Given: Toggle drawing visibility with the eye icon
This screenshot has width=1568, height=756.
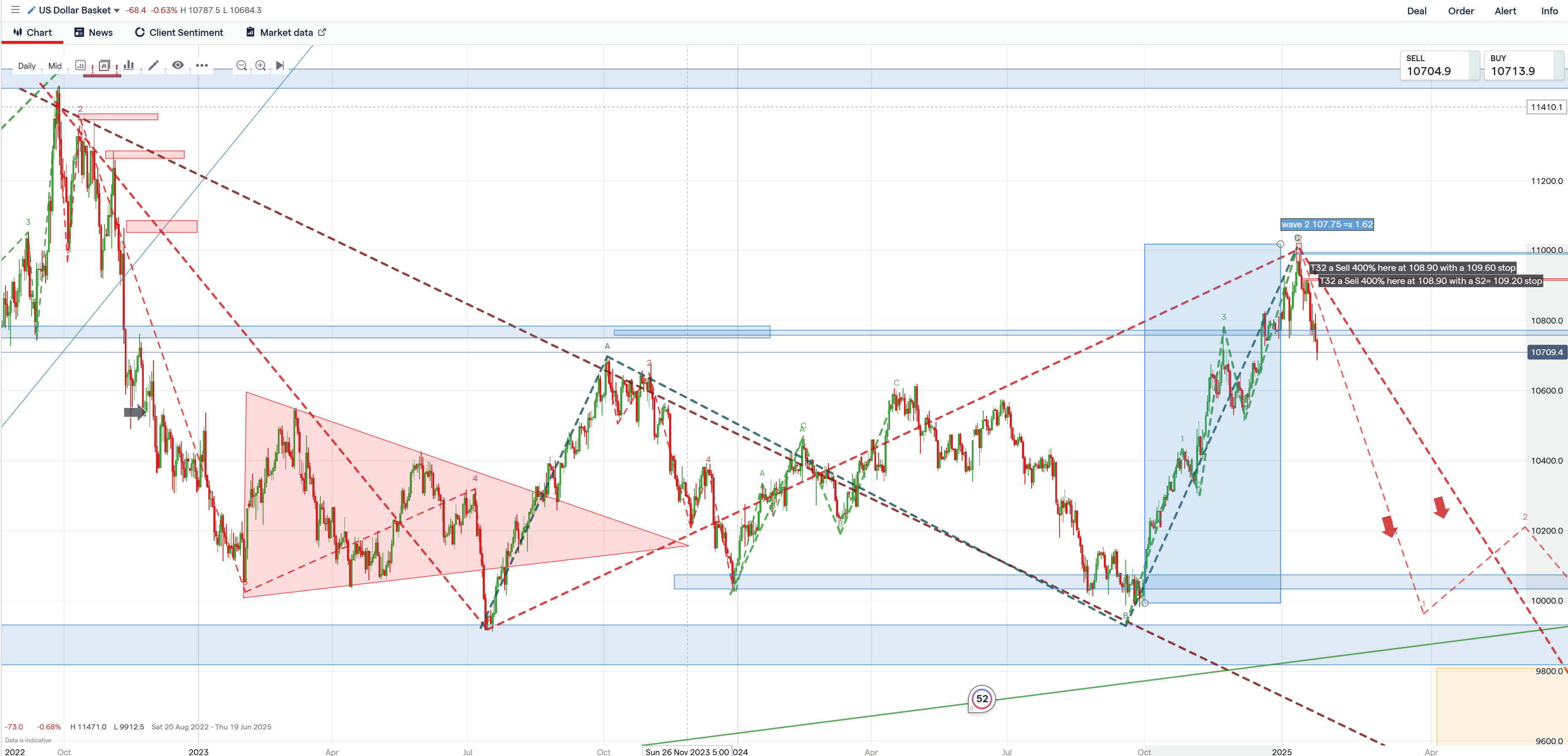Looking at the screenshot, I should point(178,65).
